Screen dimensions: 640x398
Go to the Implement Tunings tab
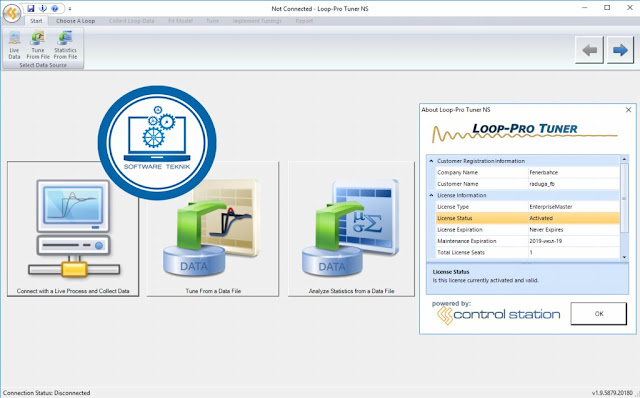point(257,21)
